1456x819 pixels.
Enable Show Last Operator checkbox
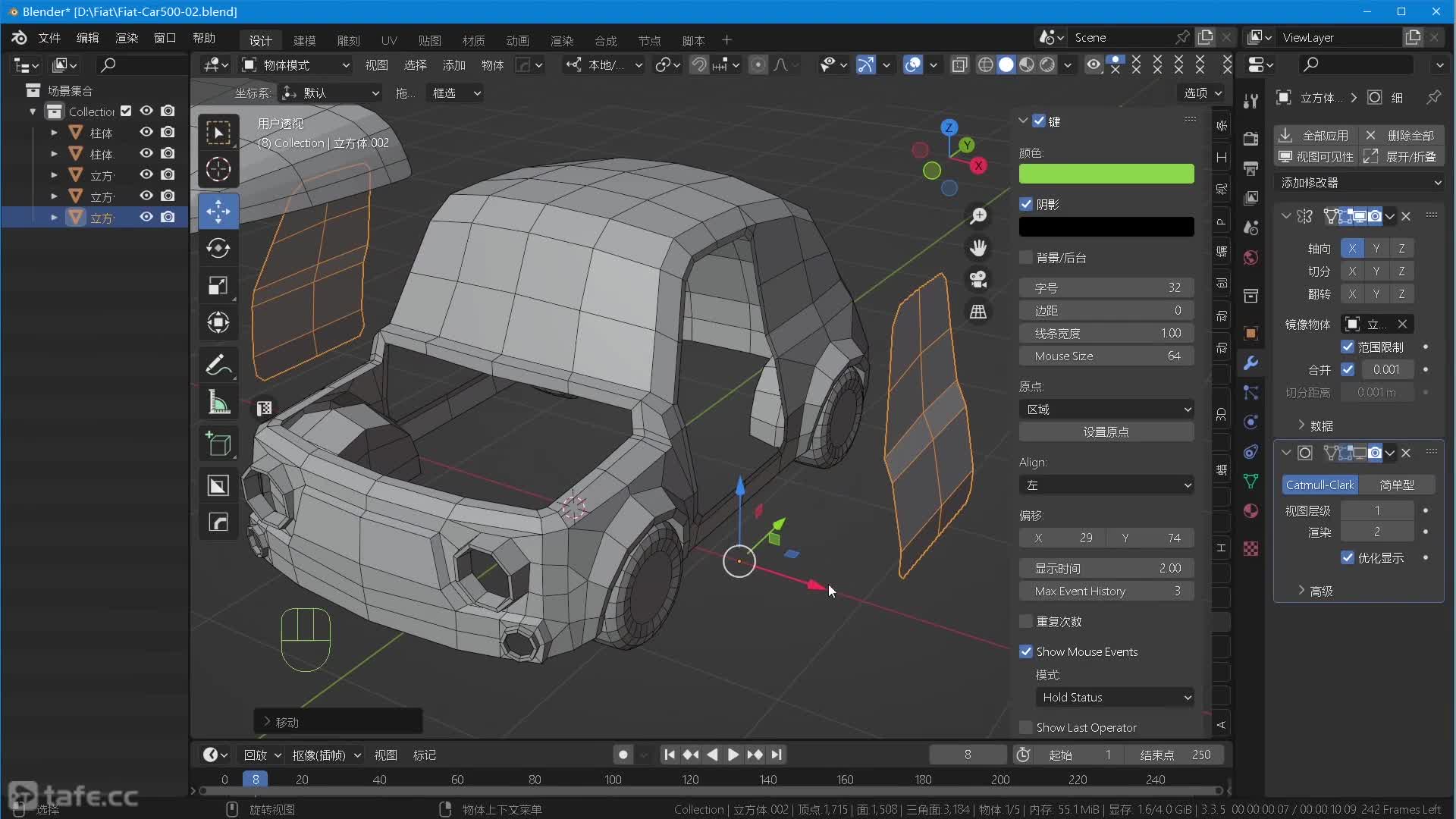tap(1026, 727)
